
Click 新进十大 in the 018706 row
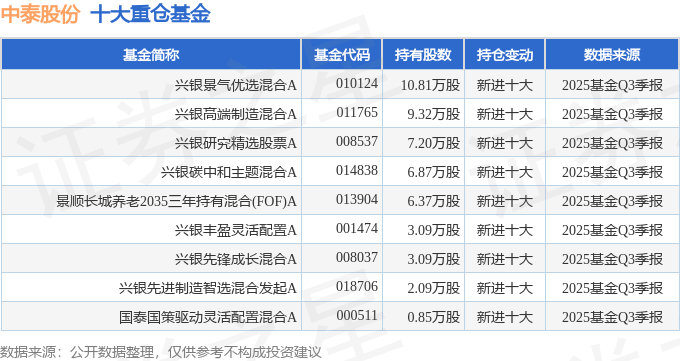pos(504,288)
